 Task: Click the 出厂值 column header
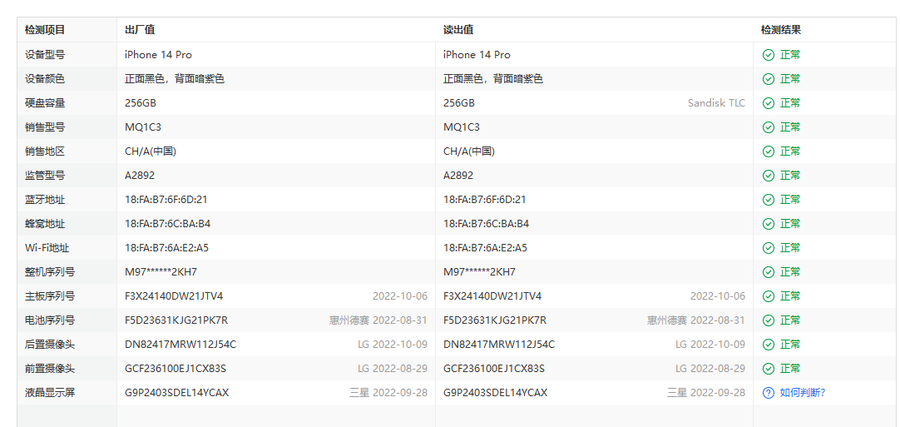[139, 30]
